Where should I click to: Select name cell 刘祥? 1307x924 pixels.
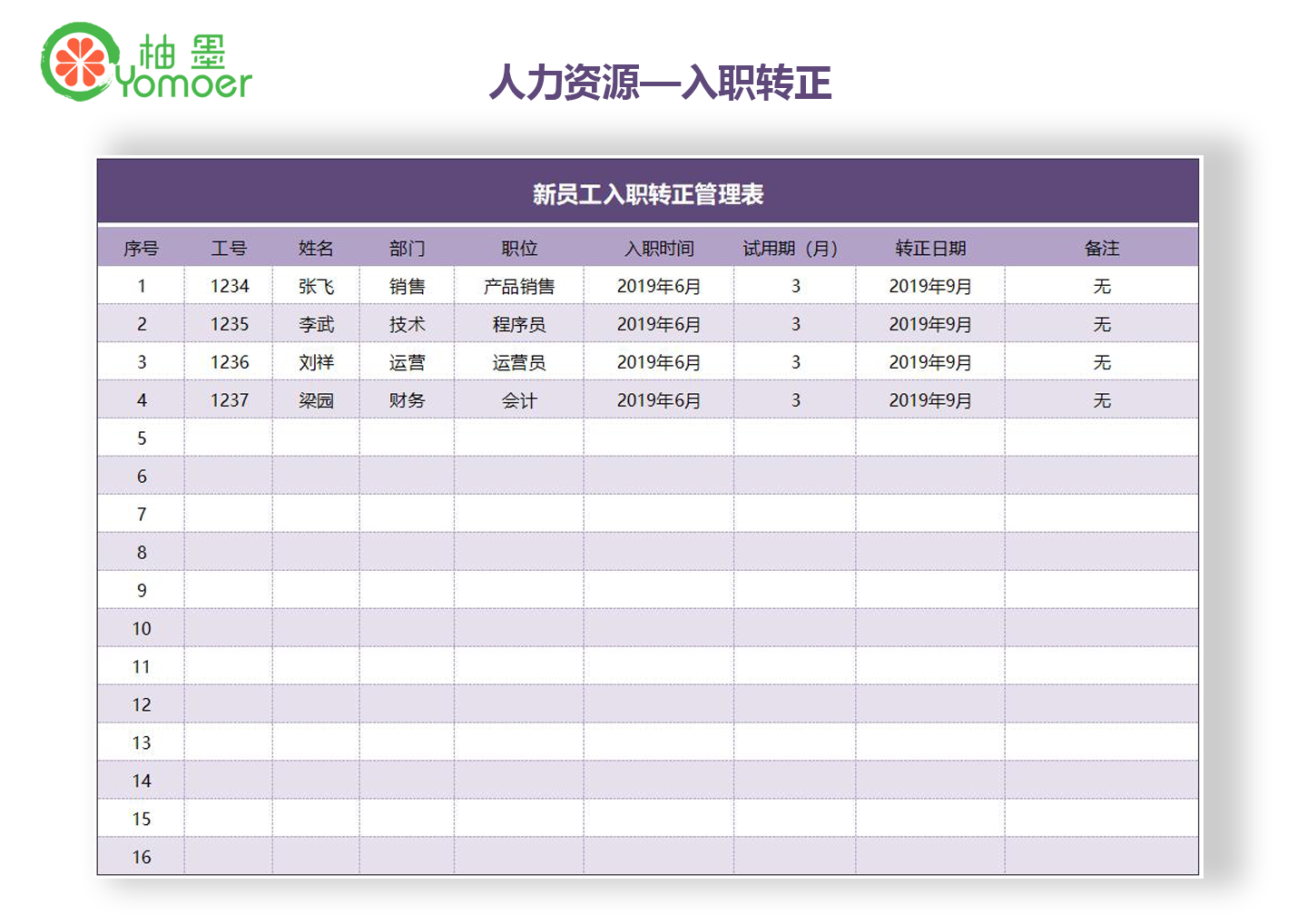tap(316, 362)
